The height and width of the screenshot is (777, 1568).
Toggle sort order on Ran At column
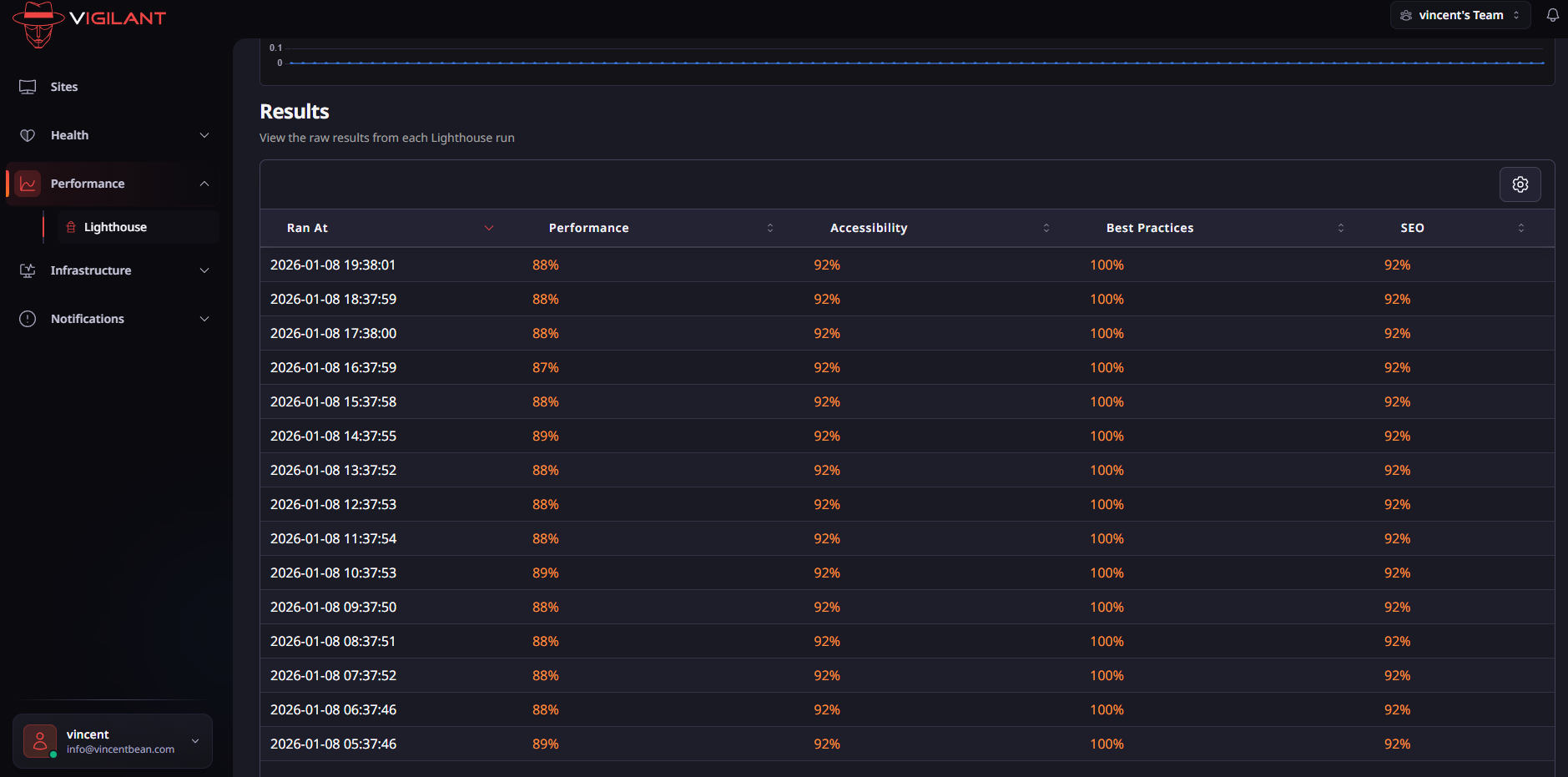pyautogui.click(x=489, y=228)
